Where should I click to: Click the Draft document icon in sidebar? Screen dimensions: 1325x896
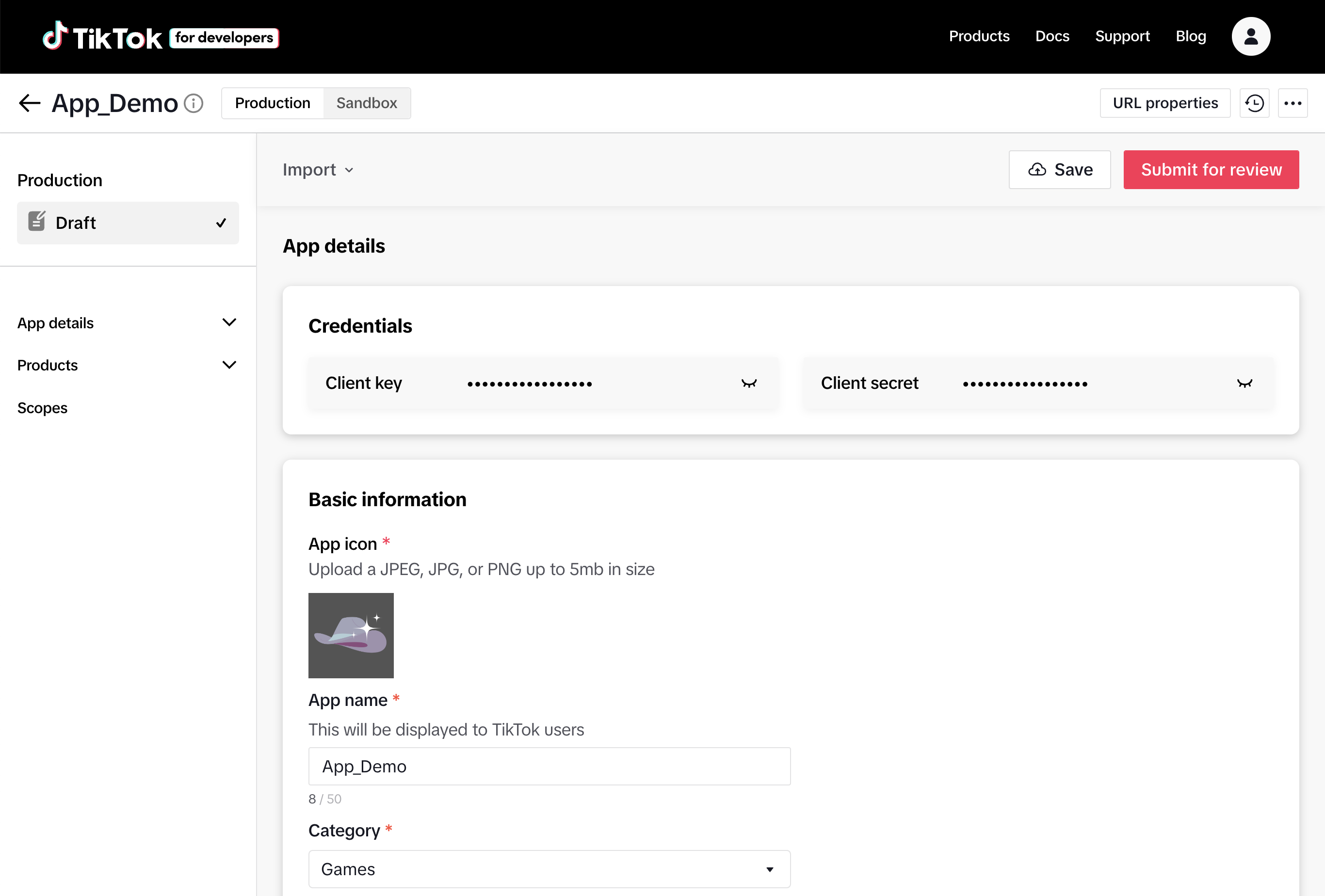point(37,222)
